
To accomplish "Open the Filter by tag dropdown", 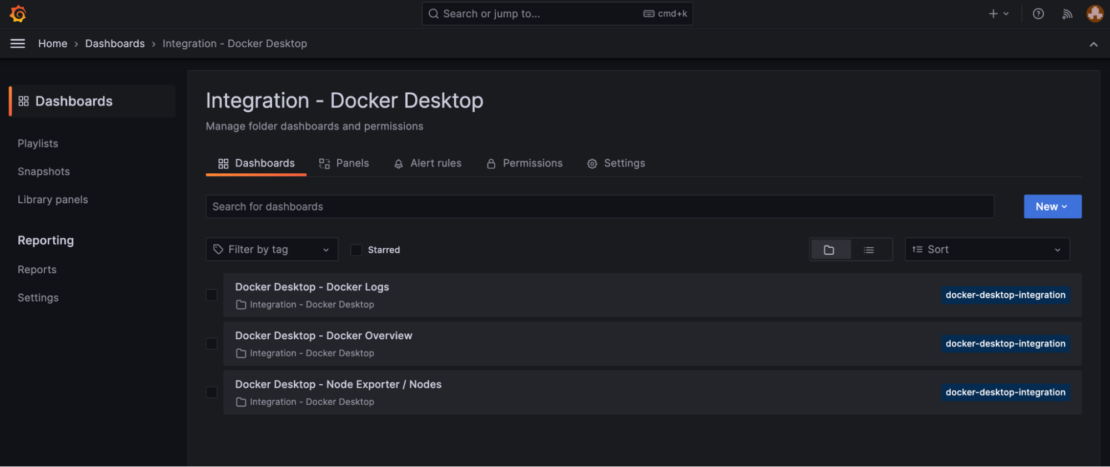I will [x=272, y=250].
